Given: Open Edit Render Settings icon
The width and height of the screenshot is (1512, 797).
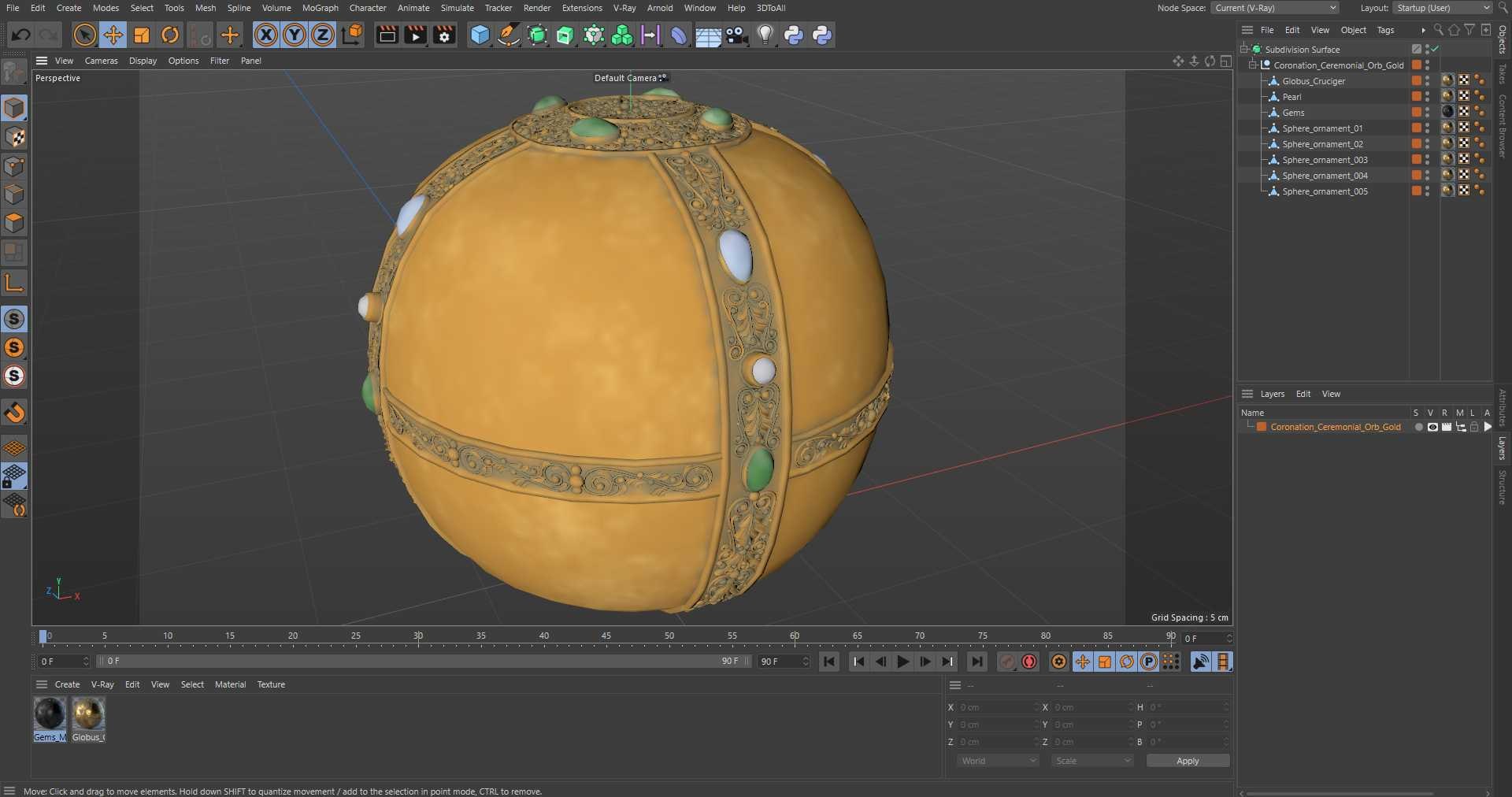Looking at the screenshot, I should [x=444, y=35].
